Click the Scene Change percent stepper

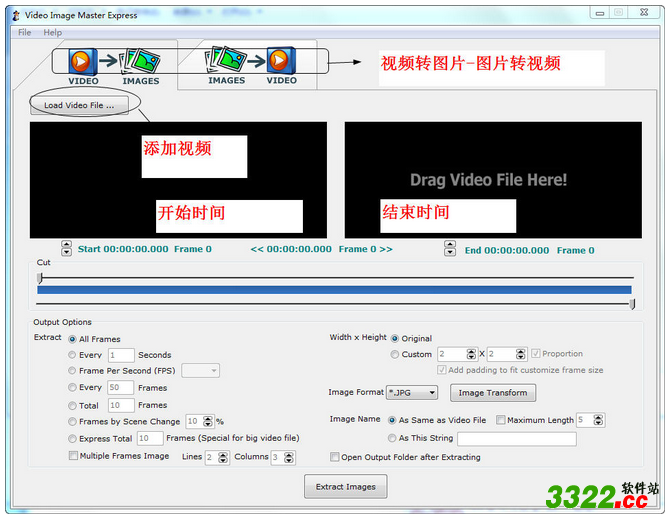207,421
